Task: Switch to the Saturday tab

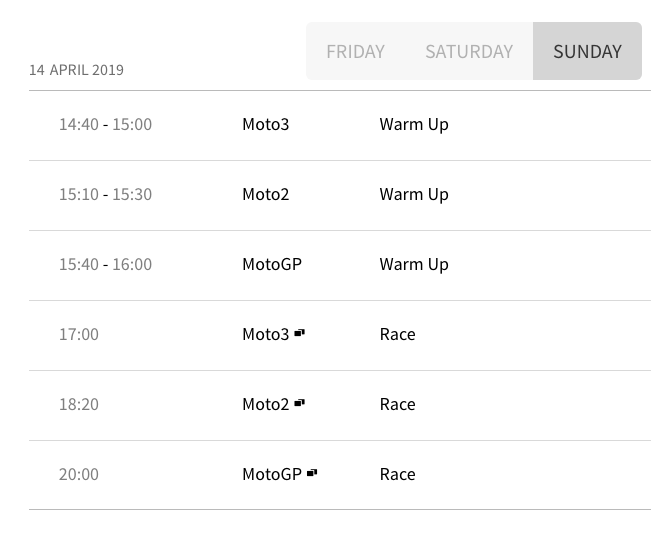Action: pos(469,52)
